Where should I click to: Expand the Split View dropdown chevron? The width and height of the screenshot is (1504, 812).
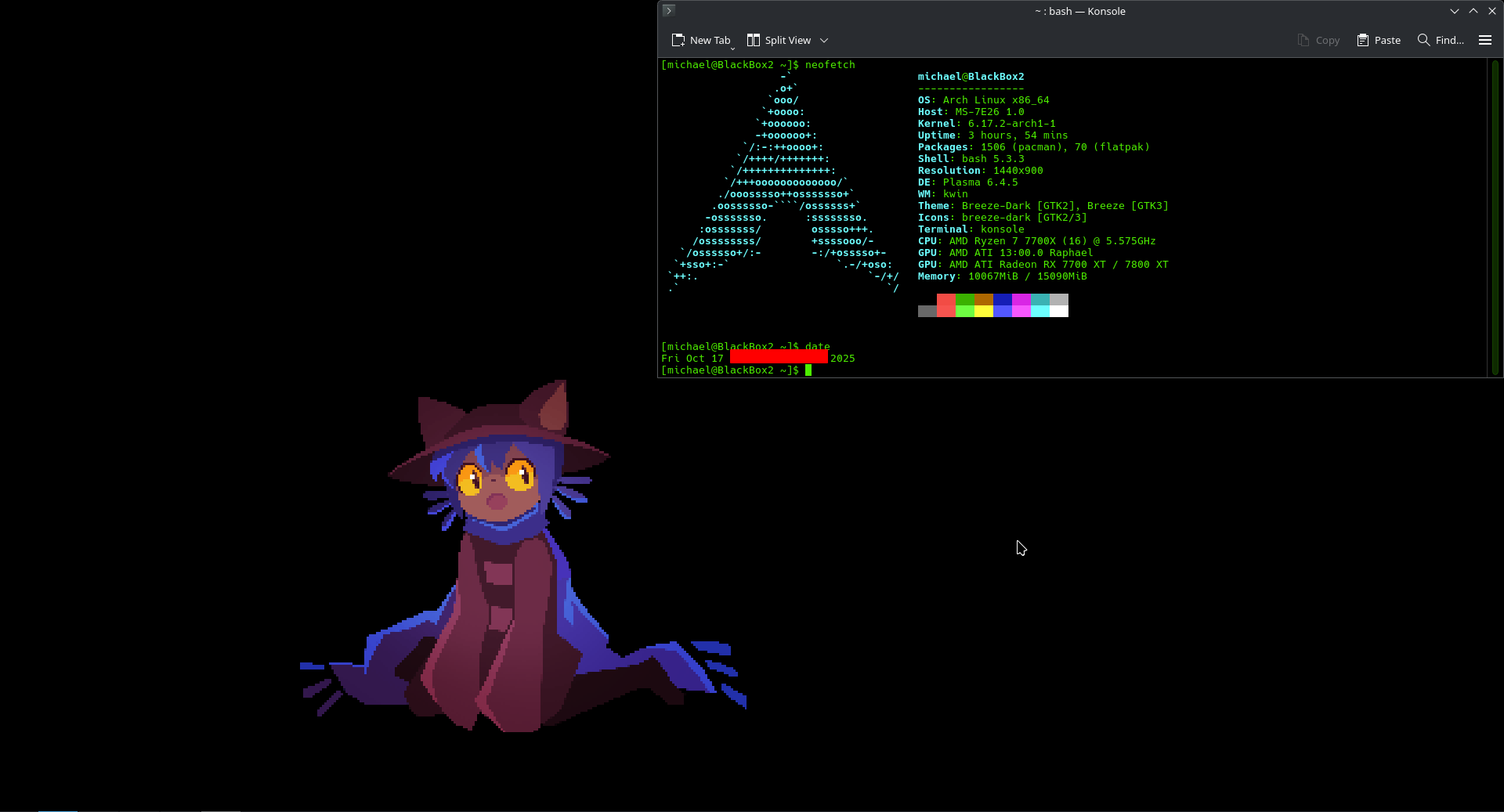tap(824, 40)
